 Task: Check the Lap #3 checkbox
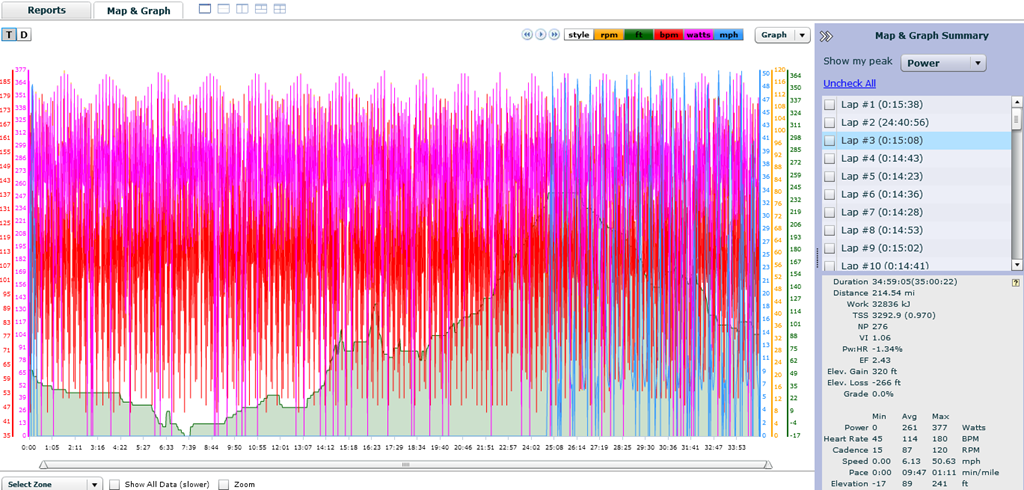pos(829,140)
